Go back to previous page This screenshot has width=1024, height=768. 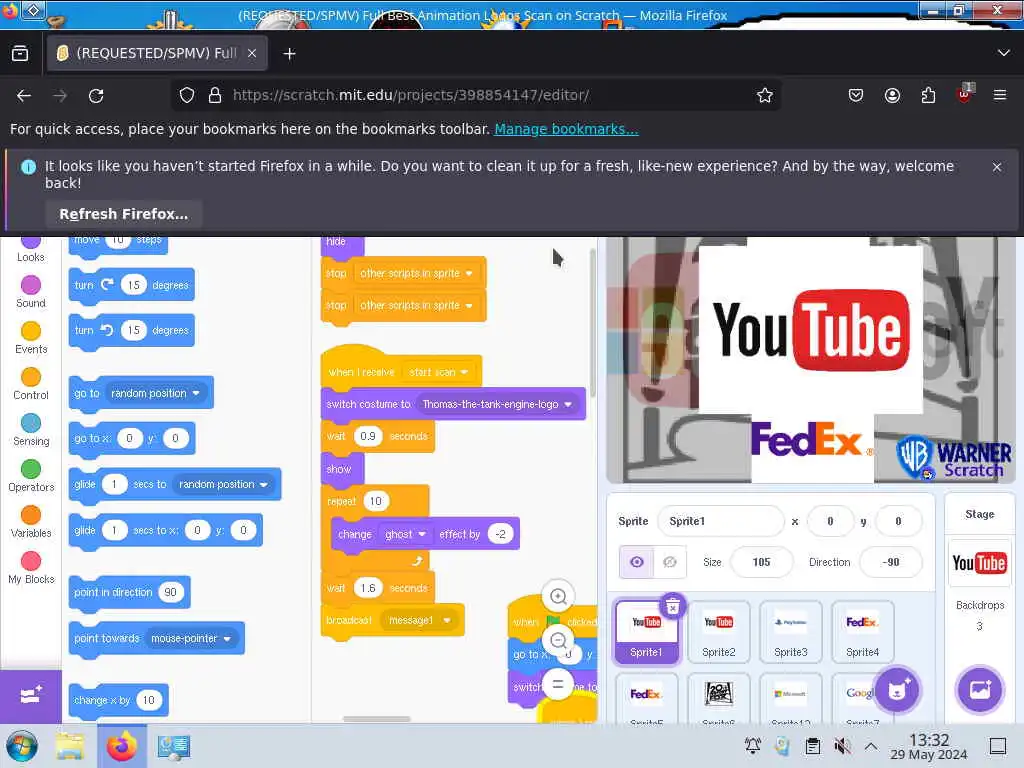tap(24, 96)
